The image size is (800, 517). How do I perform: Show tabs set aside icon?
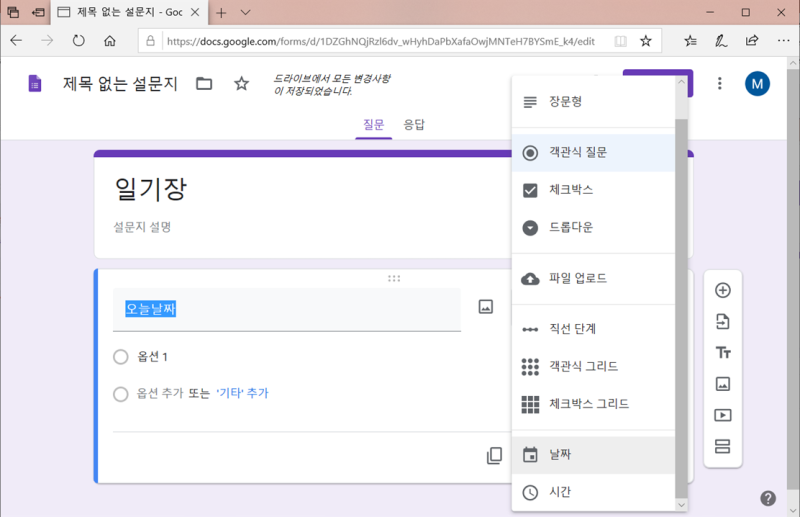(13, 12)
